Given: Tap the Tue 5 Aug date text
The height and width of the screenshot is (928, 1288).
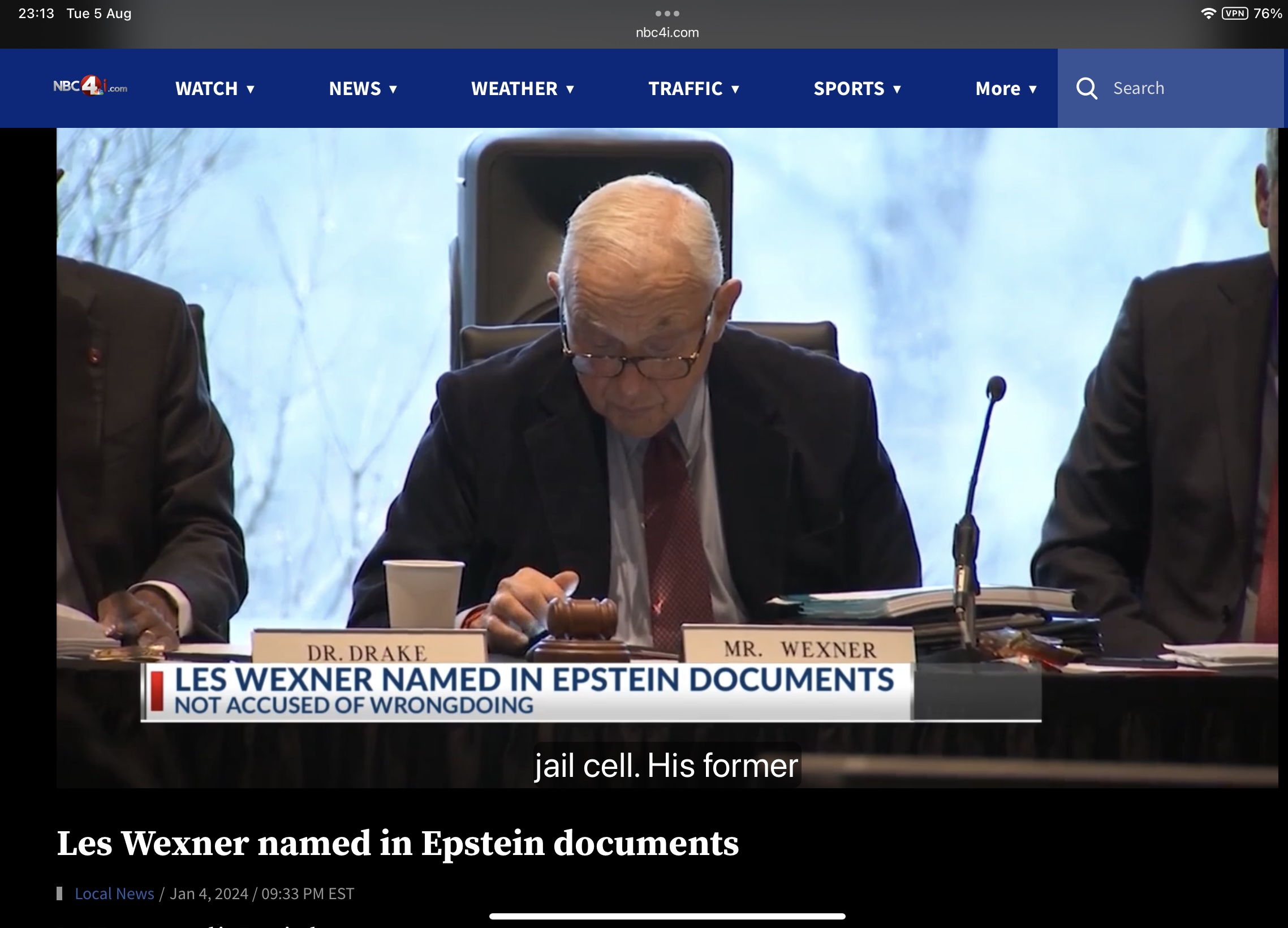Looking at the screenshot, I should 99,13.
